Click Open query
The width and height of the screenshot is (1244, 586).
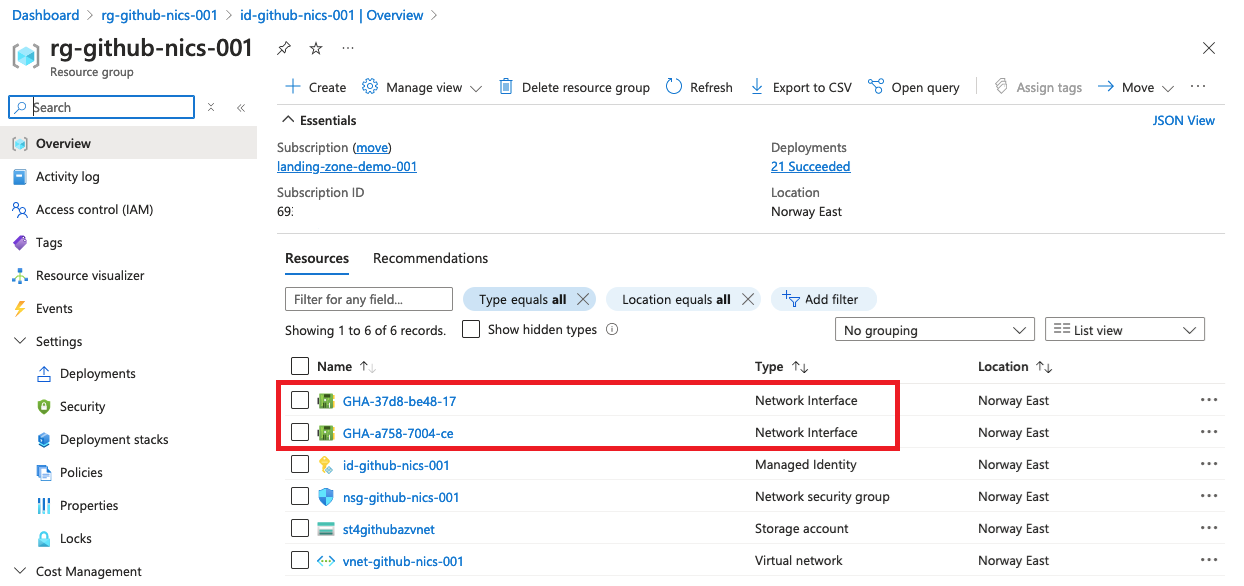point(914,87)
